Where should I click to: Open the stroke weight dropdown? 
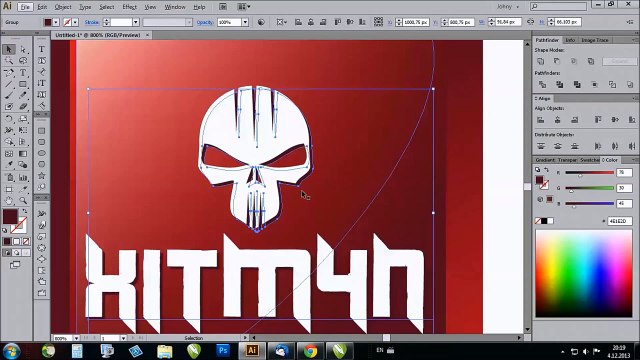click(136, 22)
